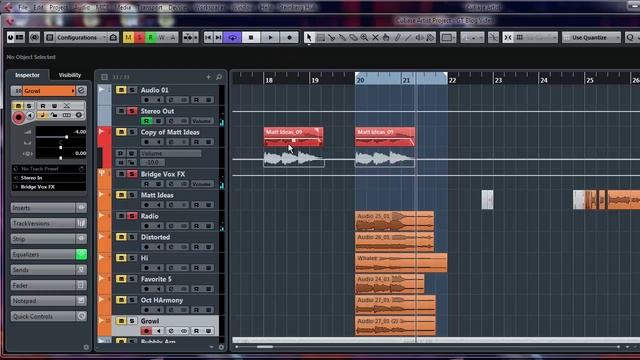The width and height of the screenshot is (640, 360).
Task: Expand the Inserts section
Action: (49, 208)
